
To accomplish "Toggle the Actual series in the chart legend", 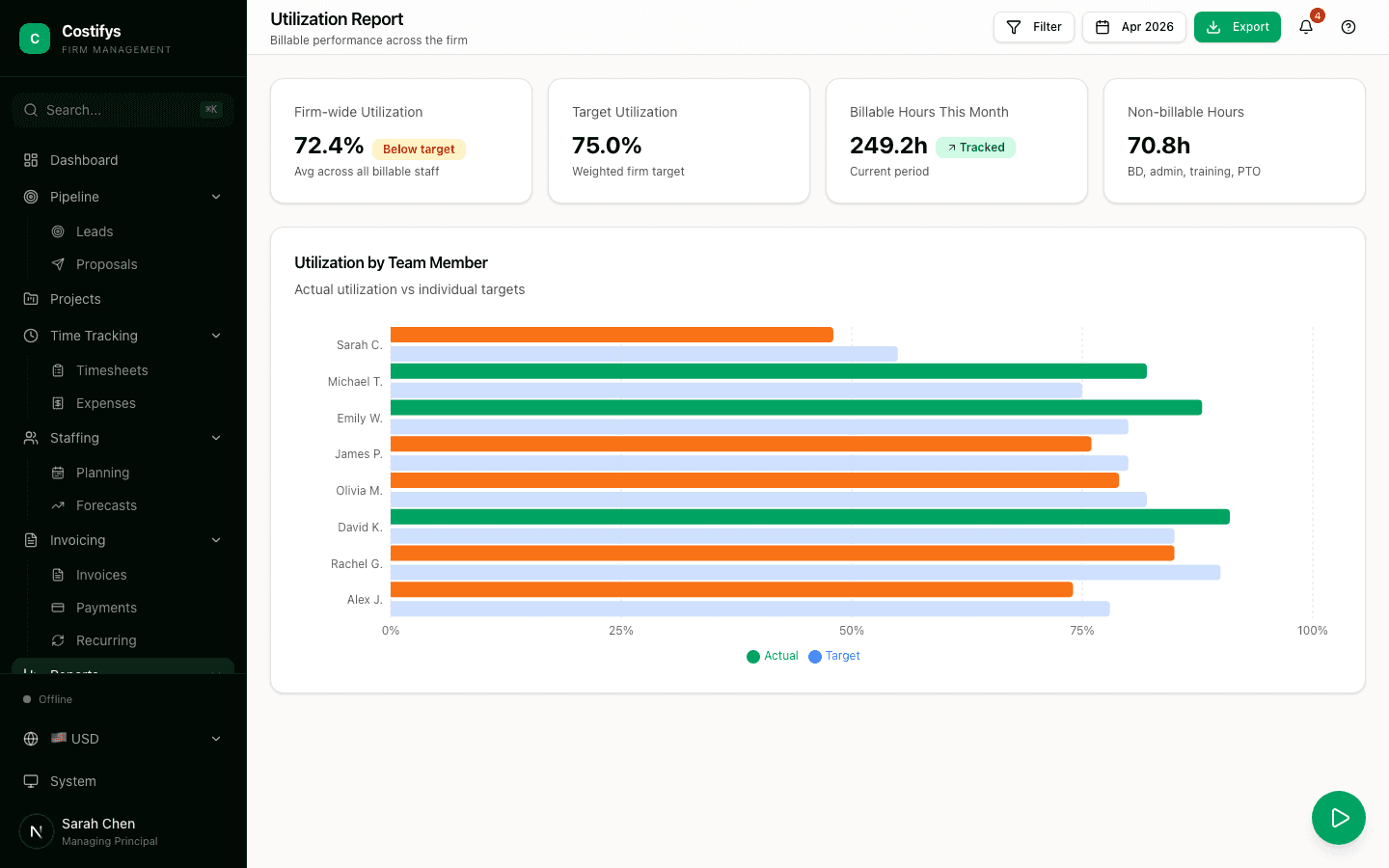I will click(772, 656).
